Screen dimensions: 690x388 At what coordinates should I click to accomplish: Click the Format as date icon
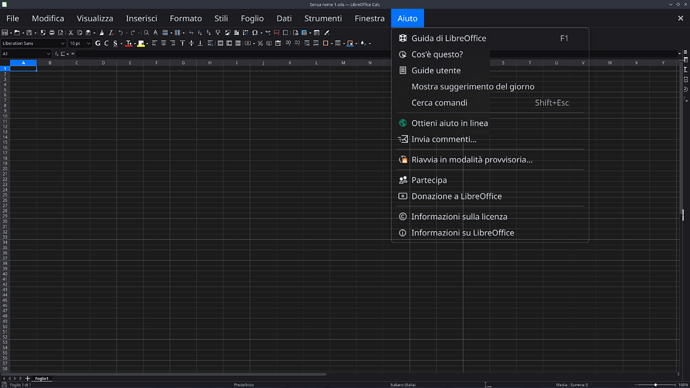pyautogui.click(x=278, y=43)
